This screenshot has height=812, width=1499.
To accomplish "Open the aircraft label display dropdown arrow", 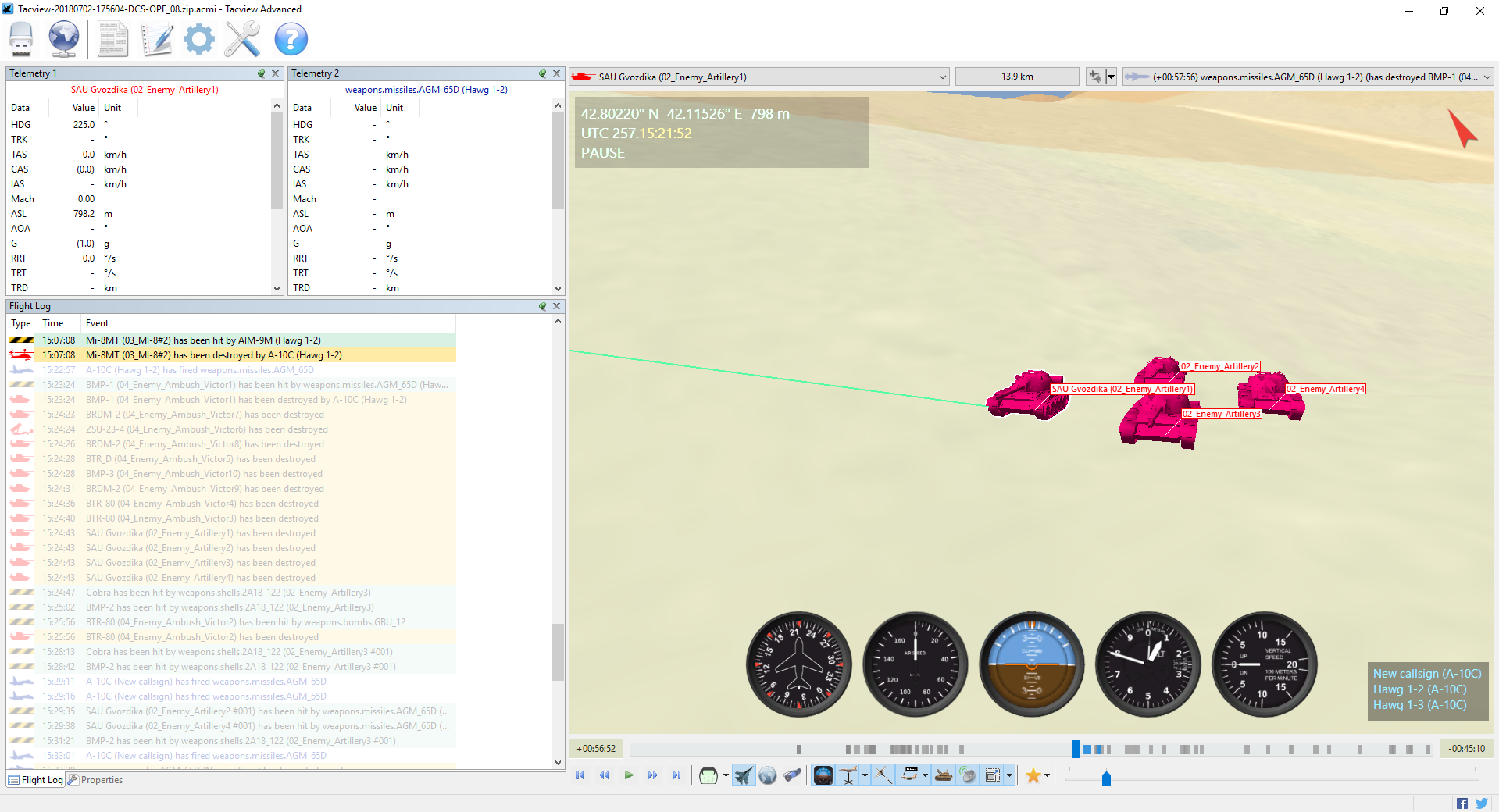I will 925,775.
